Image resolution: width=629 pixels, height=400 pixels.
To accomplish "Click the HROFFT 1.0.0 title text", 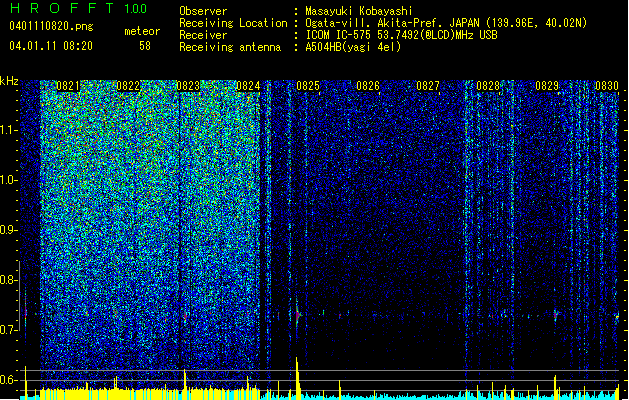I will pyautogui.click(x=78, y=8).
